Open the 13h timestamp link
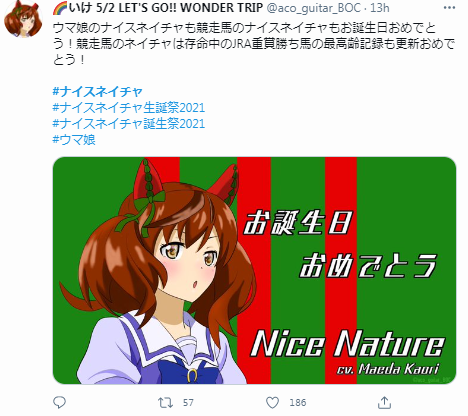Viewport: 468px width, 416px height. click(x=380, y=8)
